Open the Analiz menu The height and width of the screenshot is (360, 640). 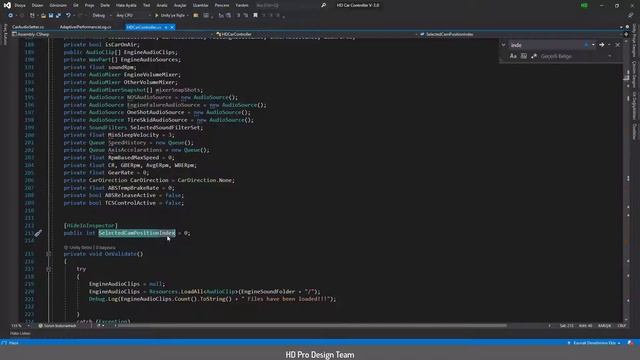pos(162,5)
